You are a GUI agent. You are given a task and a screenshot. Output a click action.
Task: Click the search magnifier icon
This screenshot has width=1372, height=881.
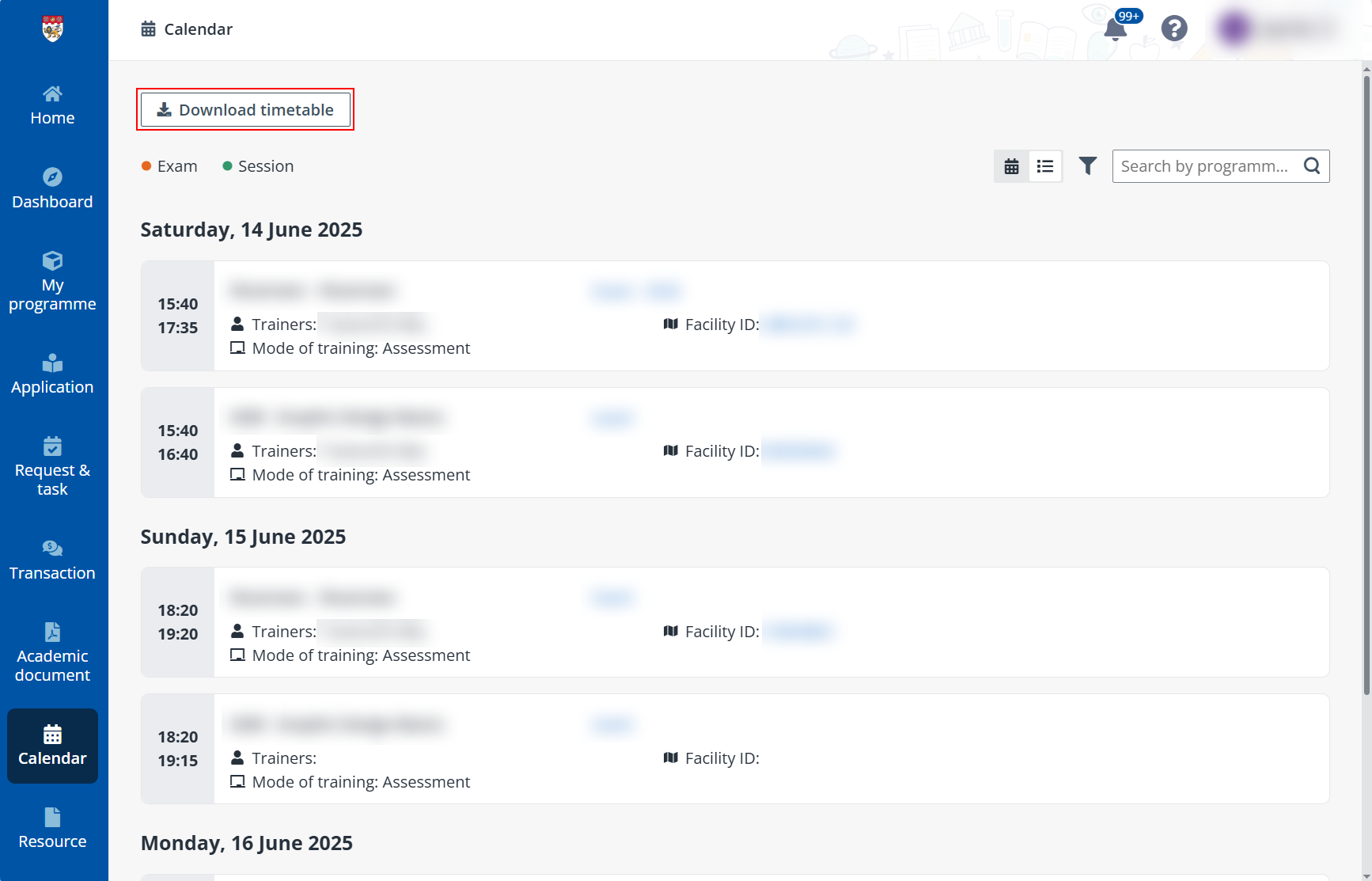coord(1312,166)
